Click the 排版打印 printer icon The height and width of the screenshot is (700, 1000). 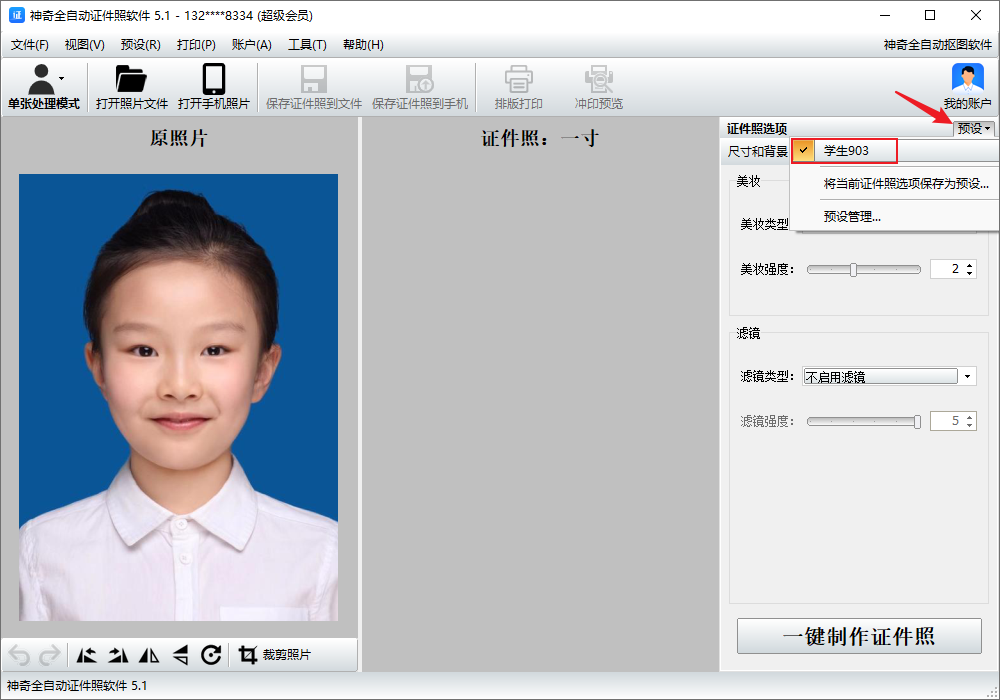click(518, 79)
